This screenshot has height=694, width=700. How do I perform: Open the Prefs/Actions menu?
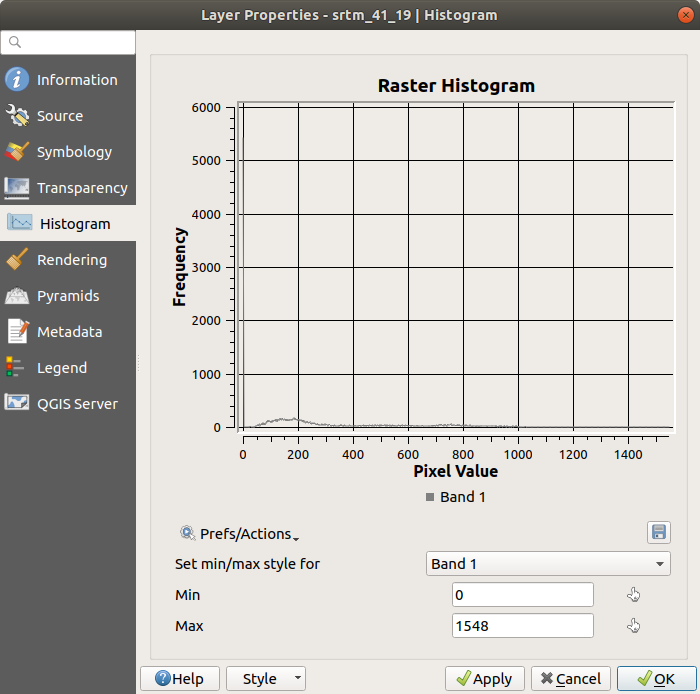point(240,534)
